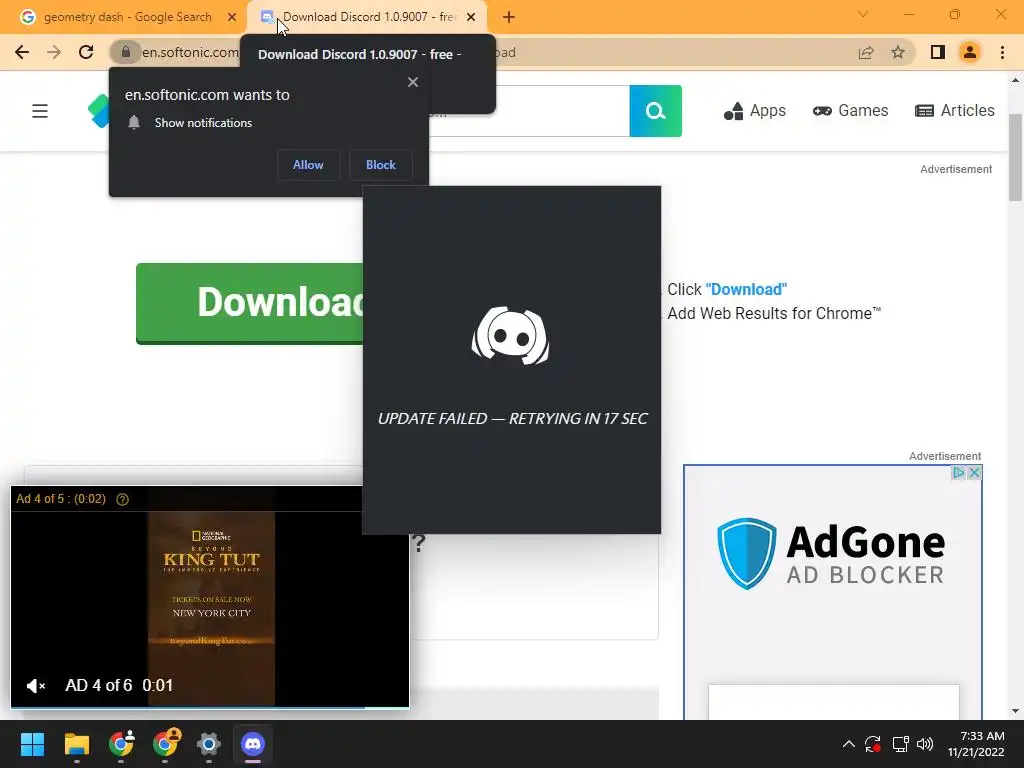
Task: Open the first Chrome taskbar icon
Action: [121, 744]
